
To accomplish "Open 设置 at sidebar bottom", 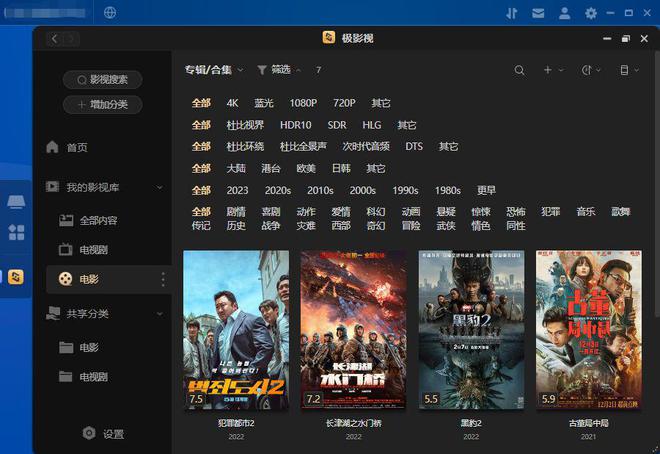I will point(113,434).
